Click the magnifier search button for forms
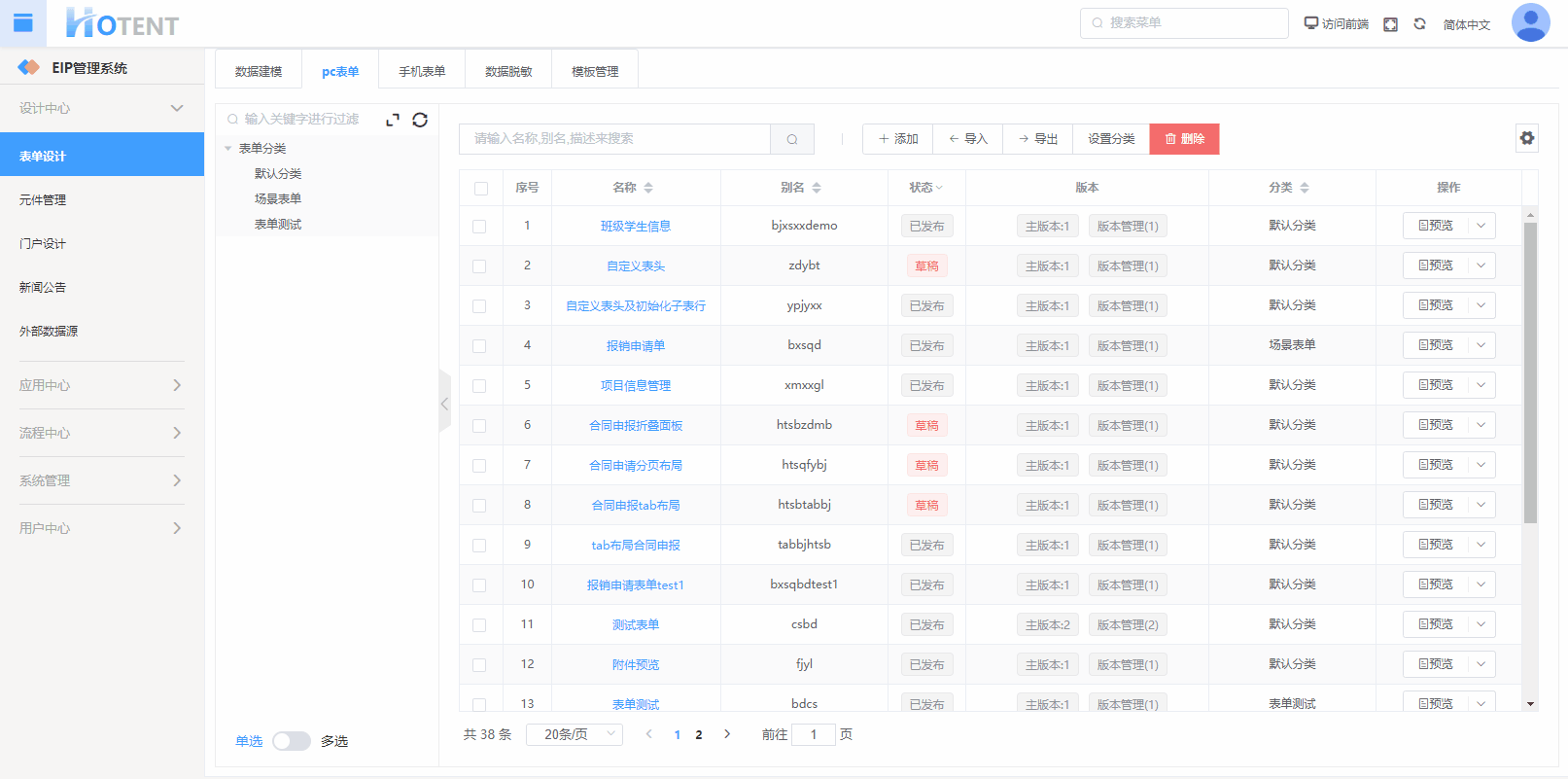 [x=792, y=139]
